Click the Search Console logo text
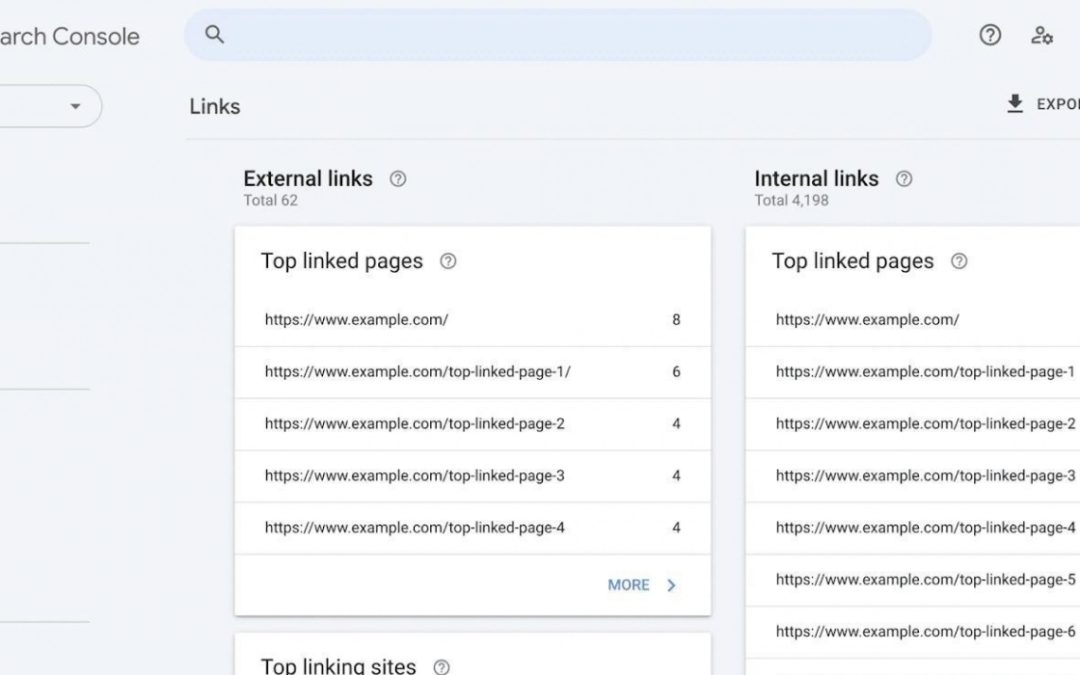This screenshot has width=1080, height=675. [70, 37]
